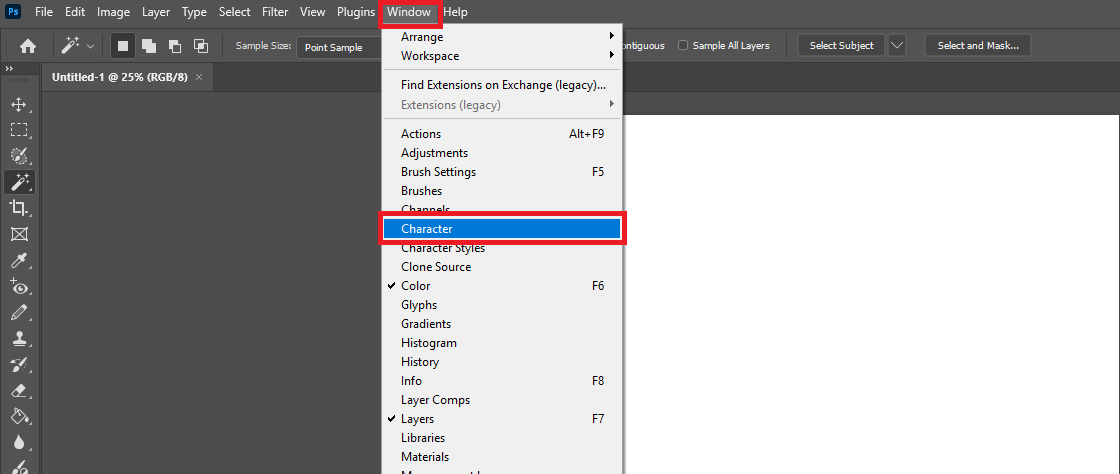Open Gradients panel from the menu
1120x474 pixels.
[426, 324]
